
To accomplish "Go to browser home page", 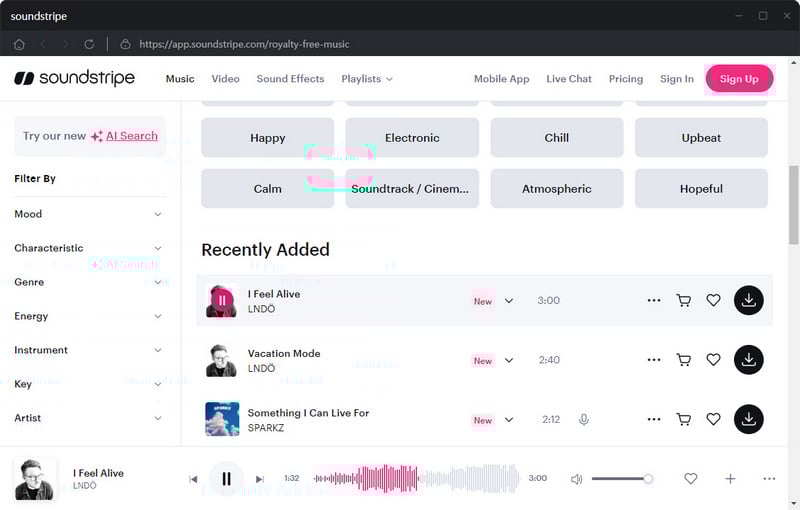I will click(x=19, y=44).
